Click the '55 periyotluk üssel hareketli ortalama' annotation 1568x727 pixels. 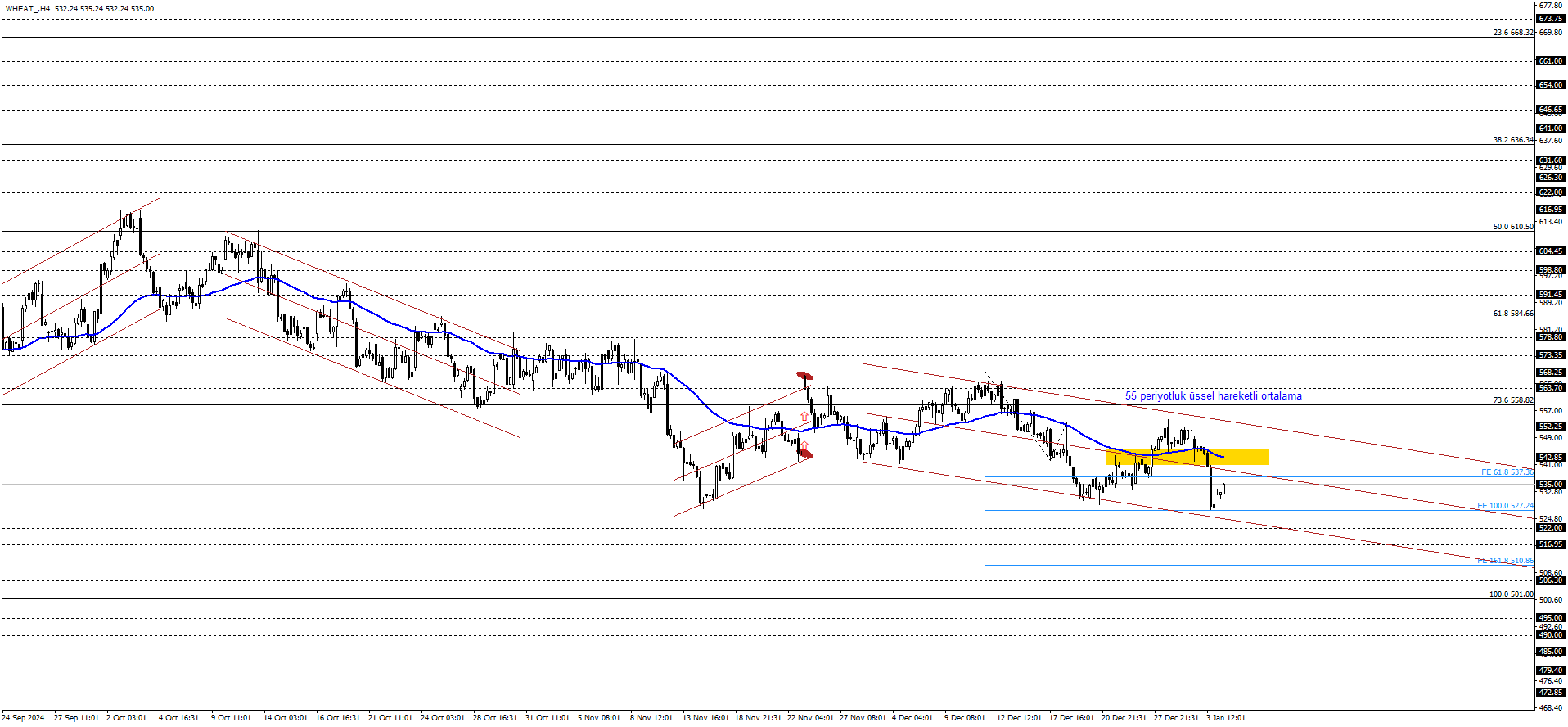click(x=1213, y=396)
